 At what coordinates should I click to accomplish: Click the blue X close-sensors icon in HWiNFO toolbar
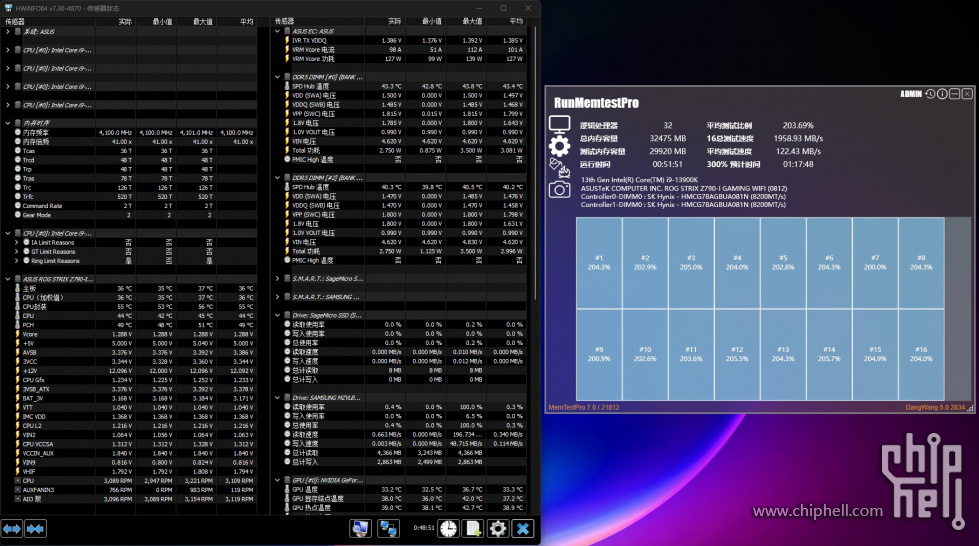523,529
